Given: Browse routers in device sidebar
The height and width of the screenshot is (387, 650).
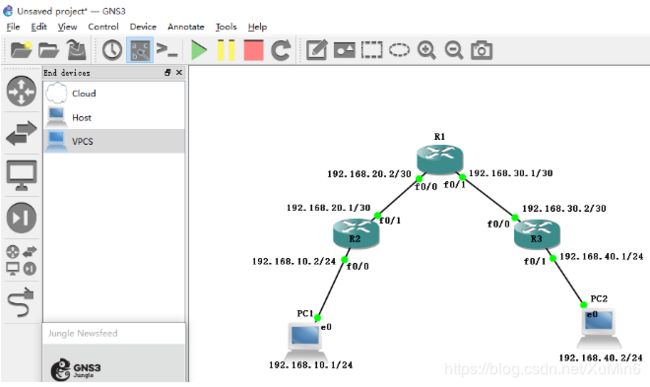Looking at the screenshot, I should click(22, 91).
